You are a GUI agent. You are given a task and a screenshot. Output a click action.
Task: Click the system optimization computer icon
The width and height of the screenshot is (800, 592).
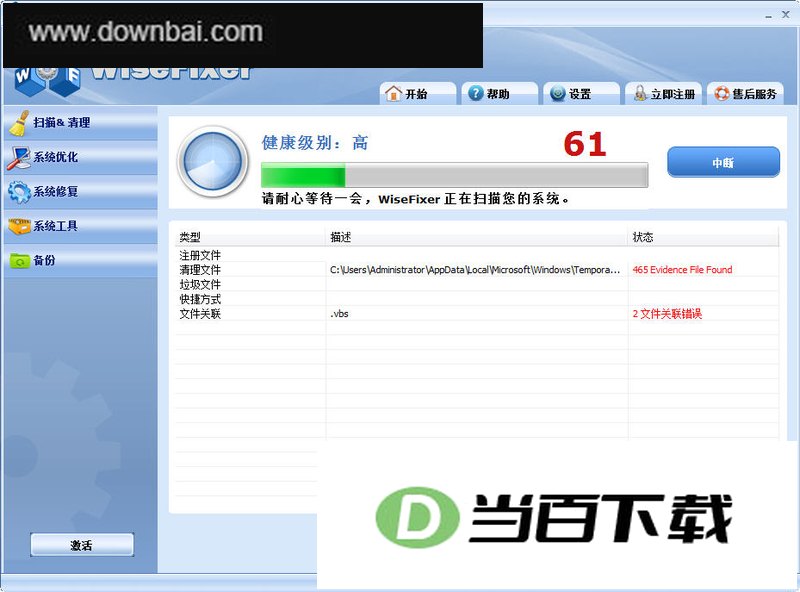coord(19,158)
